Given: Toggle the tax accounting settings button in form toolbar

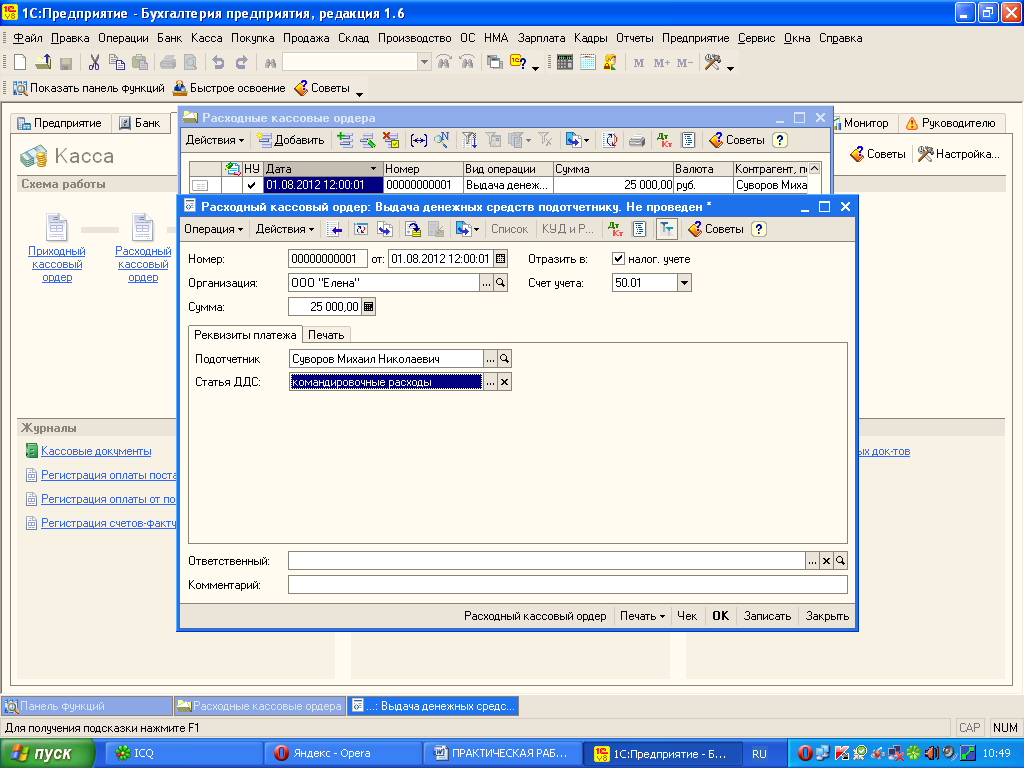Looking at the screenshot, I should [666, 229].
